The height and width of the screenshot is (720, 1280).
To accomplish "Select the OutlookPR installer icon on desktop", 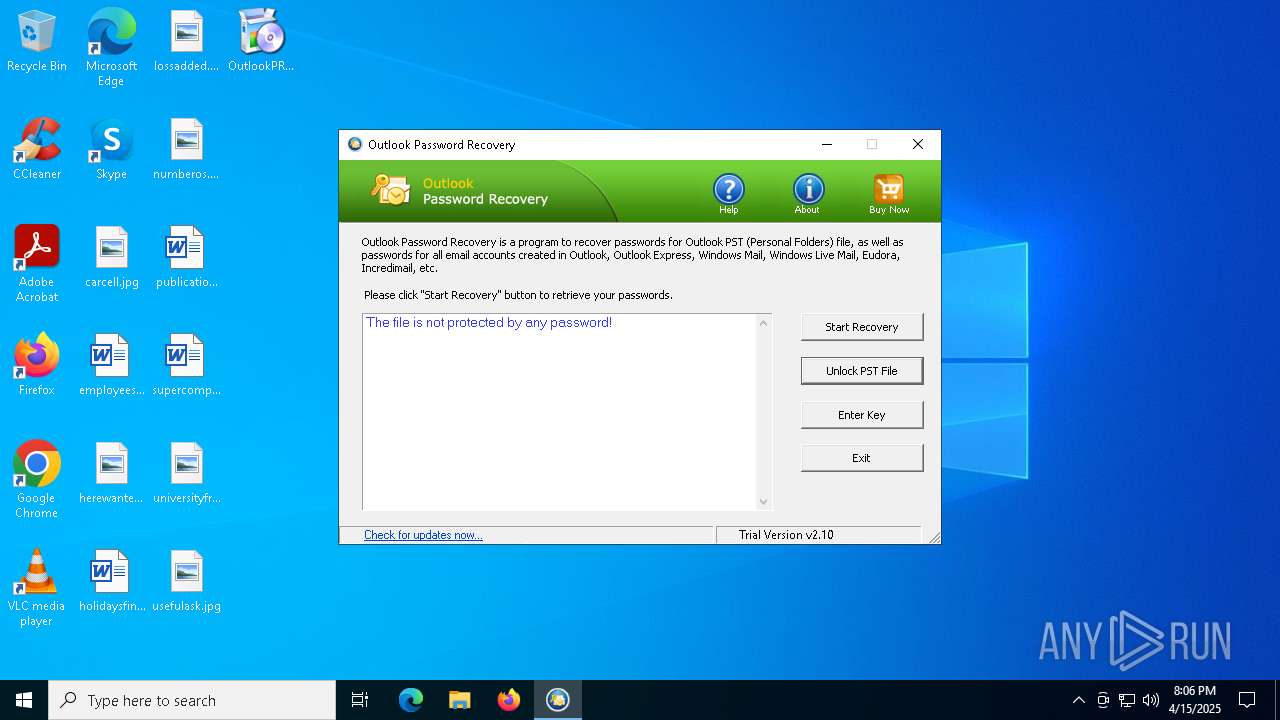I will coord(261,42).
